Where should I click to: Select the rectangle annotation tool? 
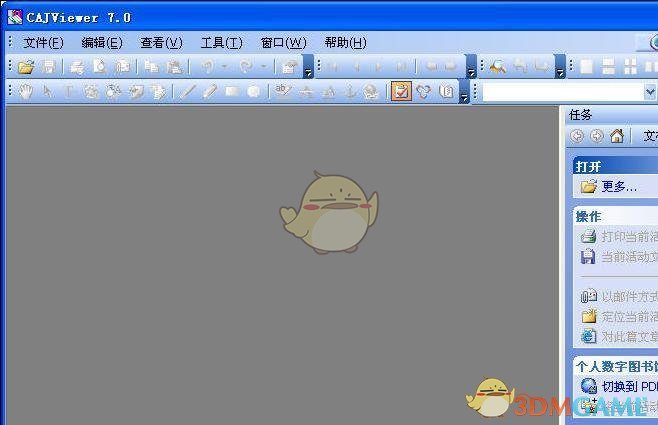(232, 91)
